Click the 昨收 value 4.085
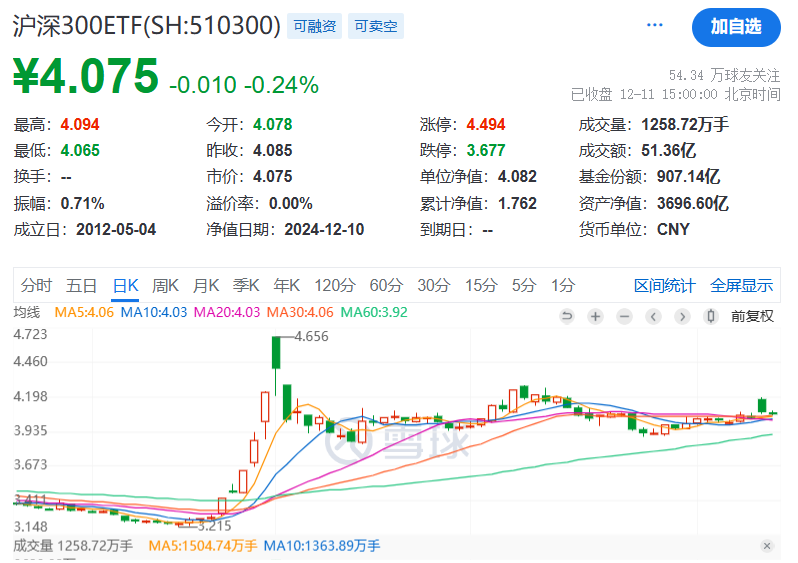The height and width of the screenshot is (563, 798). coord(273,151)
